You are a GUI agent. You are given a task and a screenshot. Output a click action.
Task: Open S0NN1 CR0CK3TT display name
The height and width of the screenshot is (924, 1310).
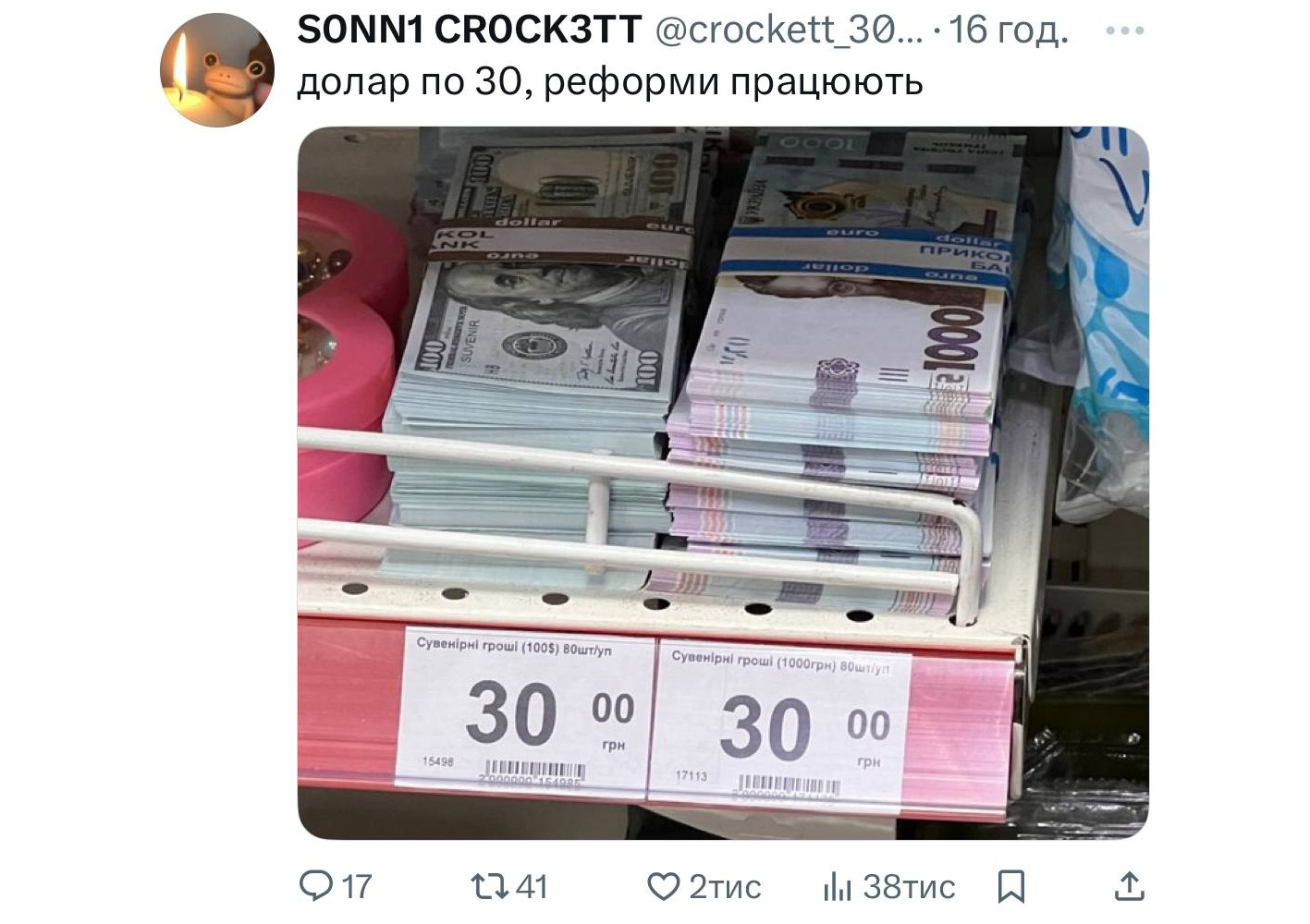click(x=470, y=30)
